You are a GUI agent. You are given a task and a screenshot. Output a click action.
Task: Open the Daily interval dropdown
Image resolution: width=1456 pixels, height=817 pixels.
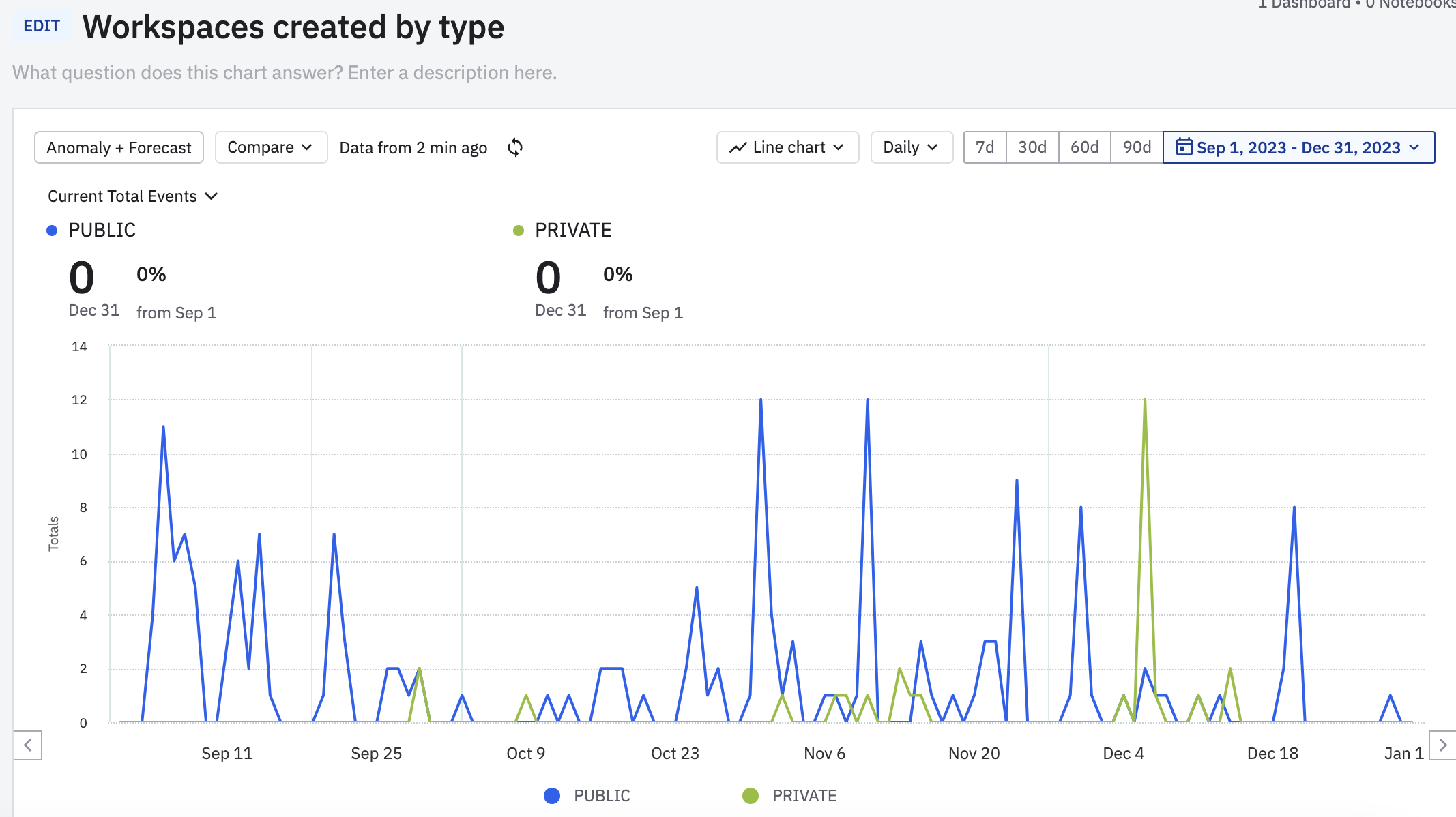click(911, 147)
